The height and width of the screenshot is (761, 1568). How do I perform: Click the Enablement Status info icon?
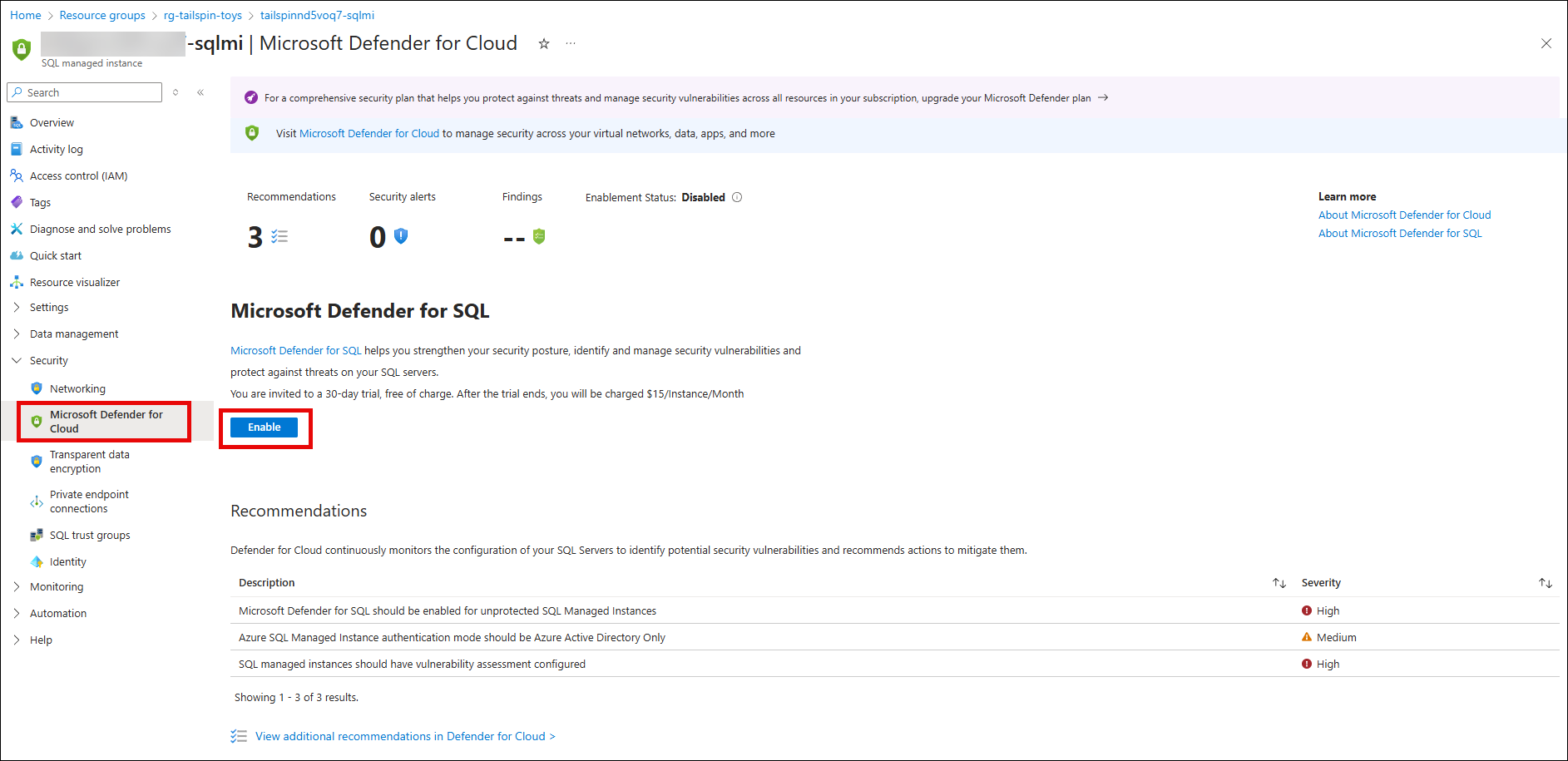tap(737, 198)
